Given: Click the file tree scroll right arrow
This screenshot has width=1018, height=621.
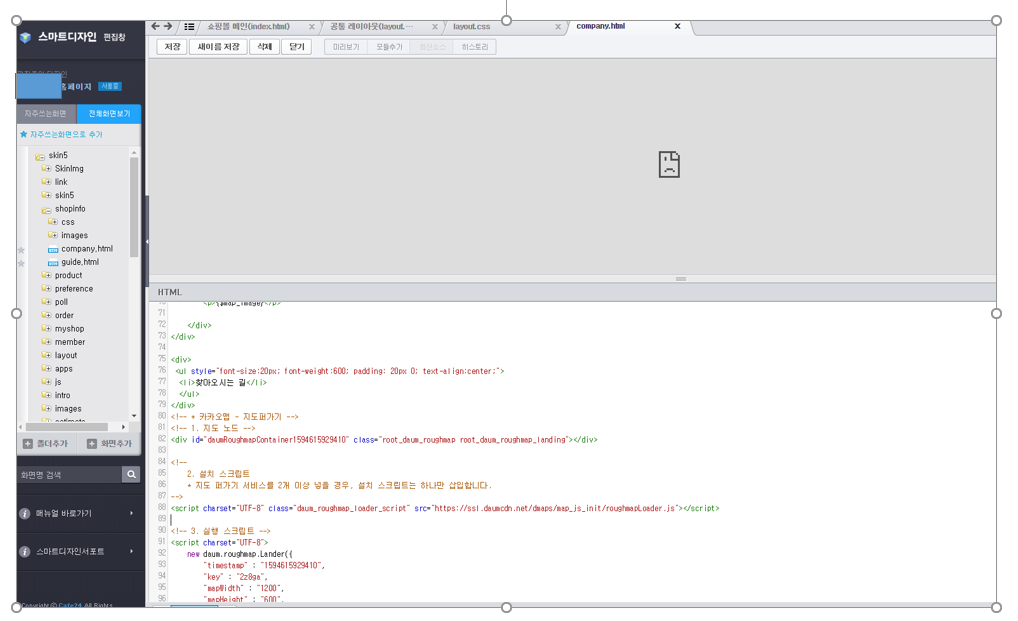Looking at the screenshot, I should [x=123, y=427].
